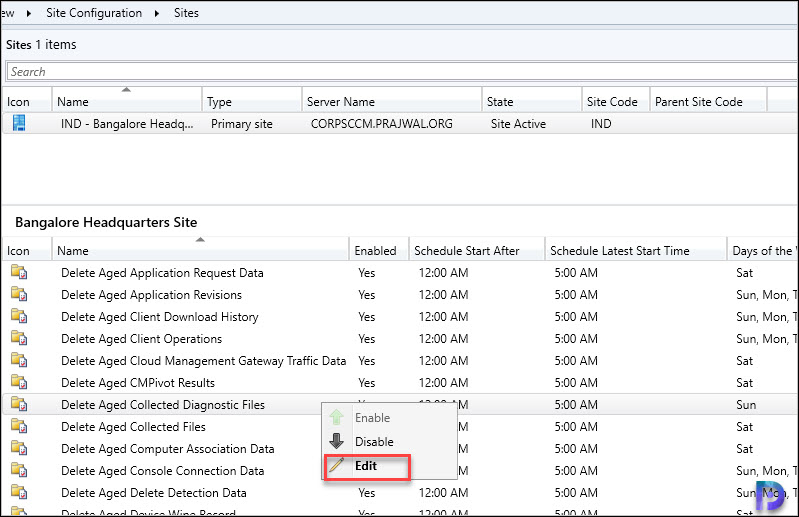This screenshot has width=799, height=517.
Task: Open the Site Configuration breadcrumb
Action: [x=94, y=13]
